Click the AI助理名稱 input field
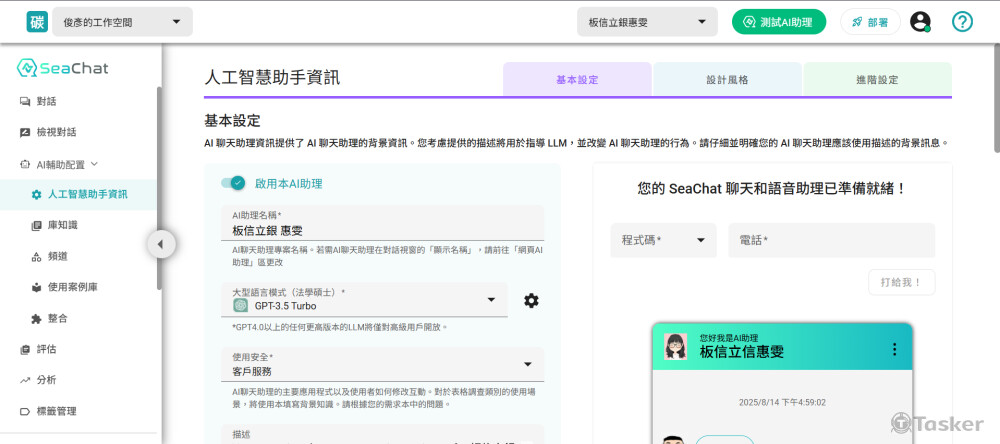 click(383, 223)
